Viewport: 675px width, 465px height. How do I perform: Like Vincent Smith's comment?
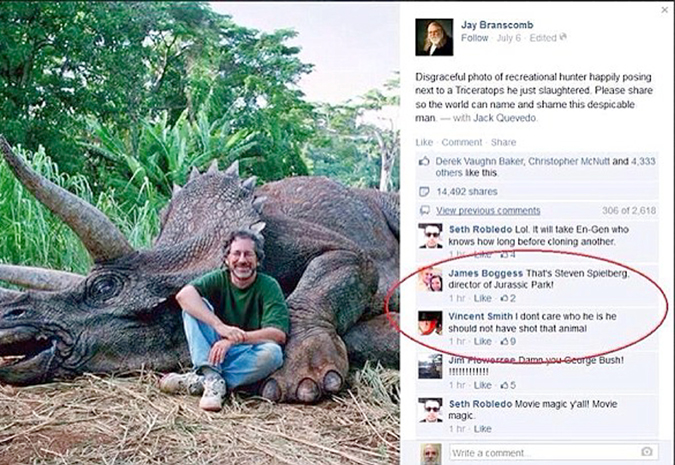point(481,341)
